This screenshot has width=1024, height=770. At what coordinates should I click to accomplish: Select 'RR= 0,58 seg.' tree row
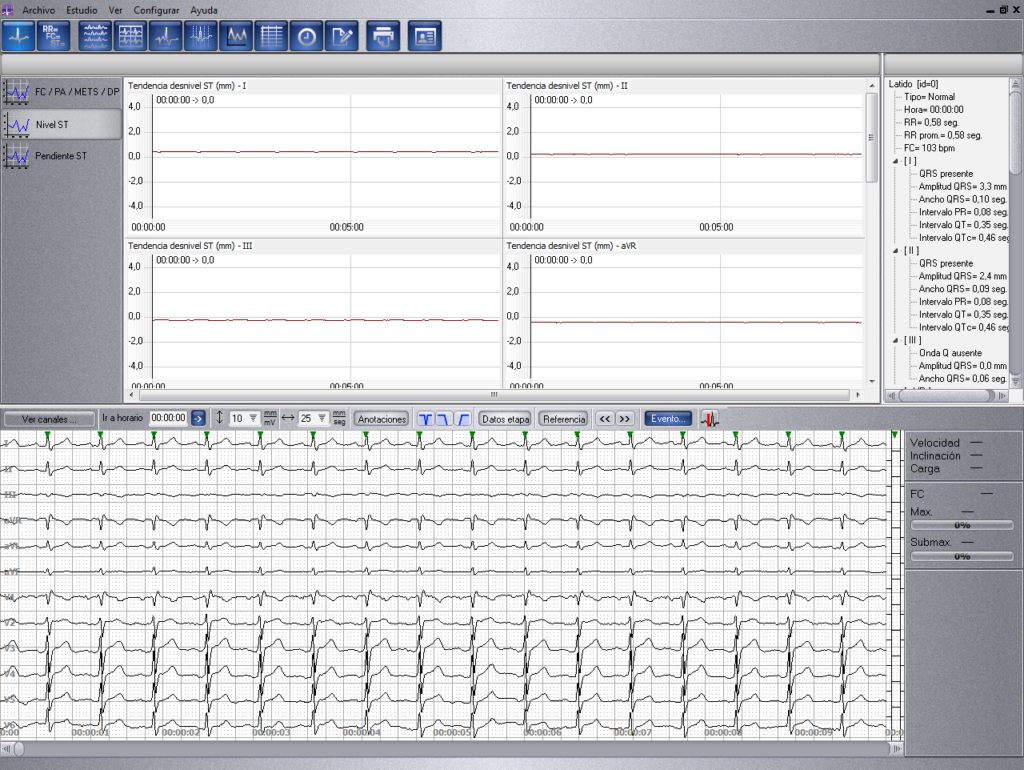pos(931,123)
